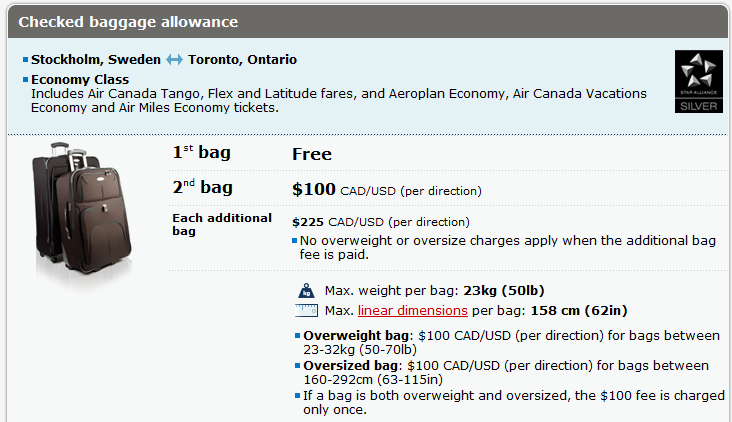Click the blue bullet before Oversized bag
The height and width of the screenshot is (422, 732).
[297, 366]
